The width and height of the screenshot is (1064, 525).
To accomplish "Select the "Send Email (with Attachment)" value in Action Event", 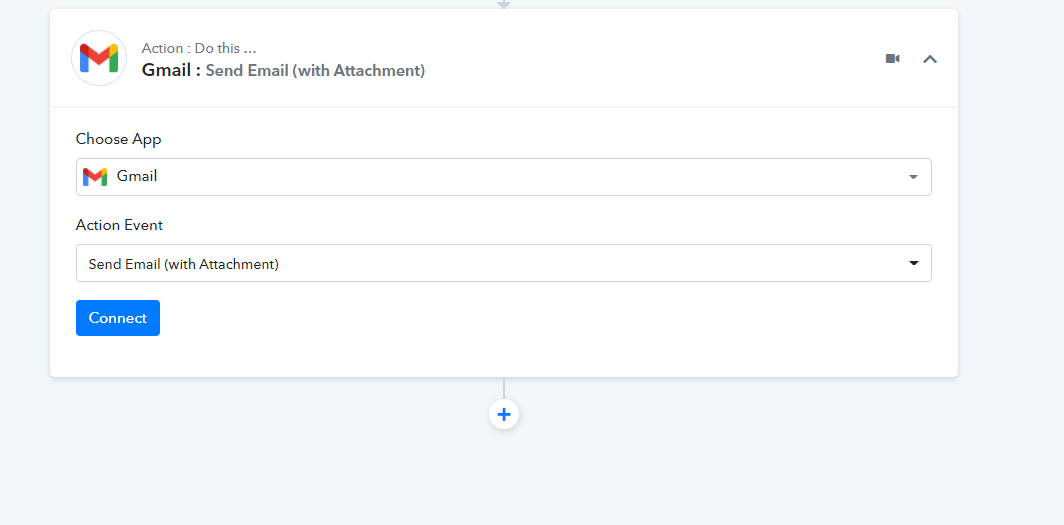I will tap(183, 264).
